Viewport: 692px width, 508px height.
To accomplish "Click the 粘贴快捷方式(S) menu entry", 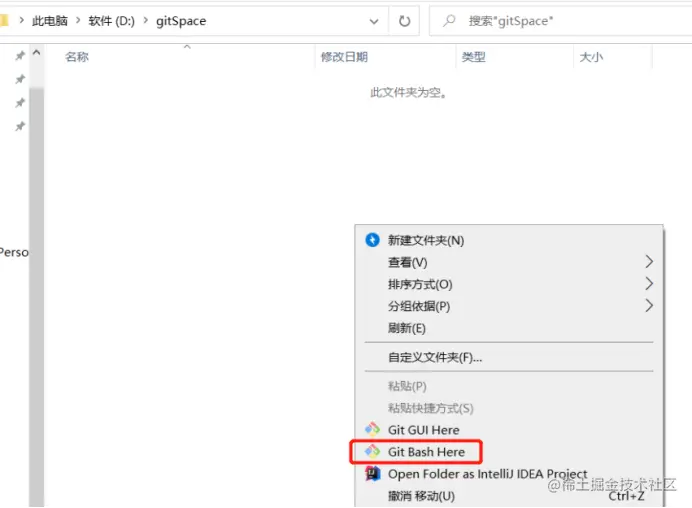I will click(x=509, y=408).
